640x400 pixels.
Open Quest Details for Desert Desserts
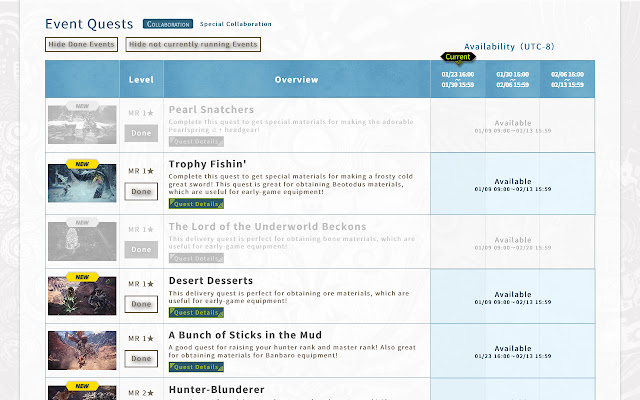(x=196, y=313)
